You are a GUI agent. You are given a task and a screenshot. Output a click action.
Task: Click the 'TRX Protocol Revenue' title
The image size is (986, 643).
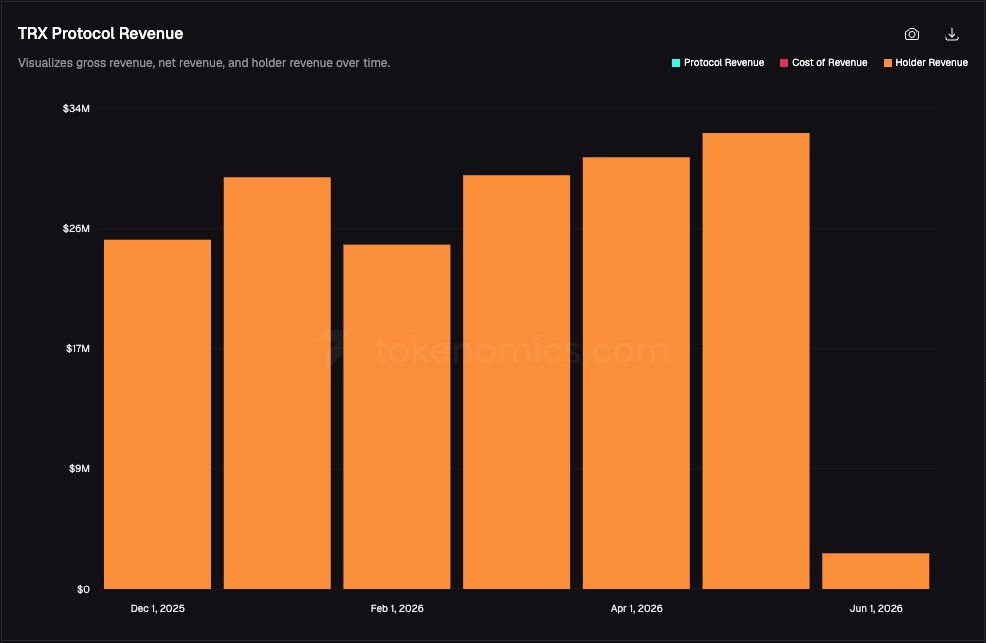tap(101, 34)
